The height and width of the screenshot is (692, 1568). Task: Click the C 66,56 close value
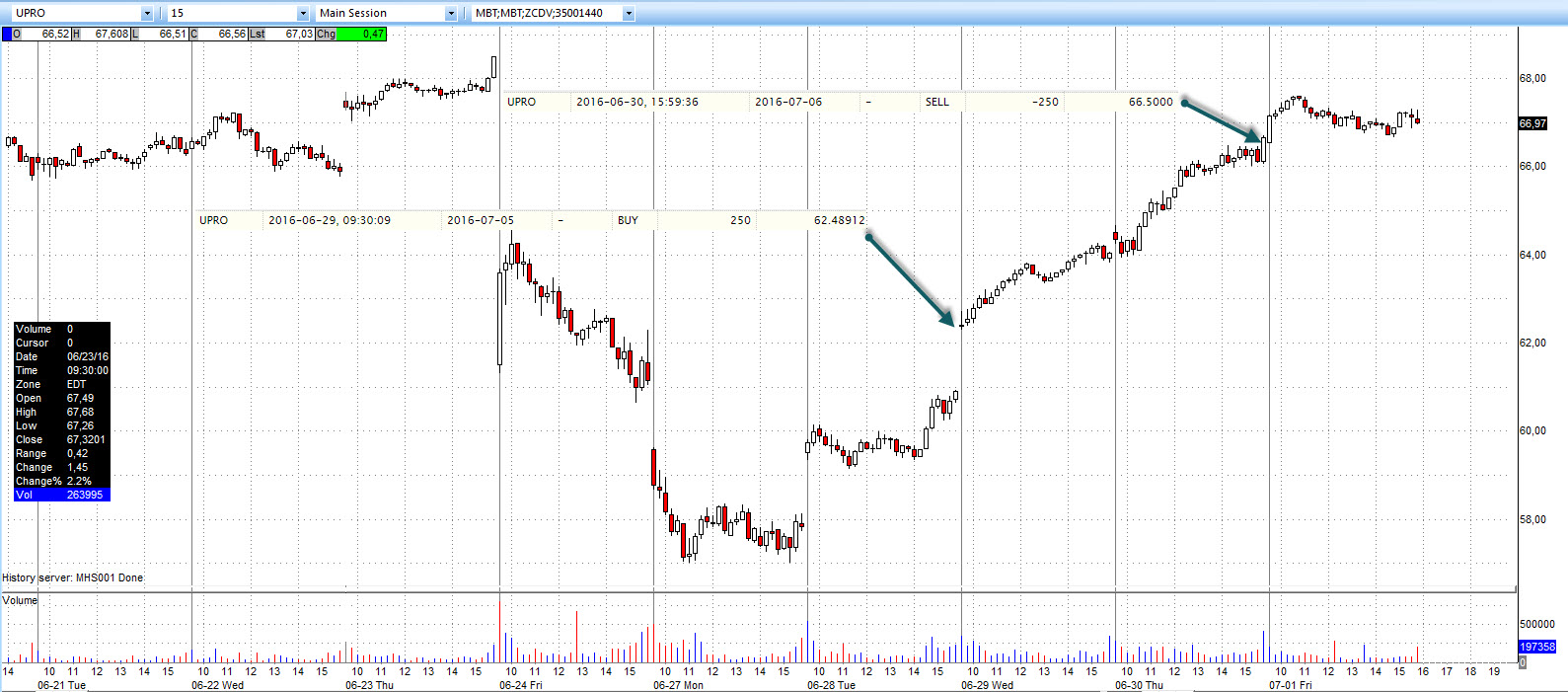point(218,34)
